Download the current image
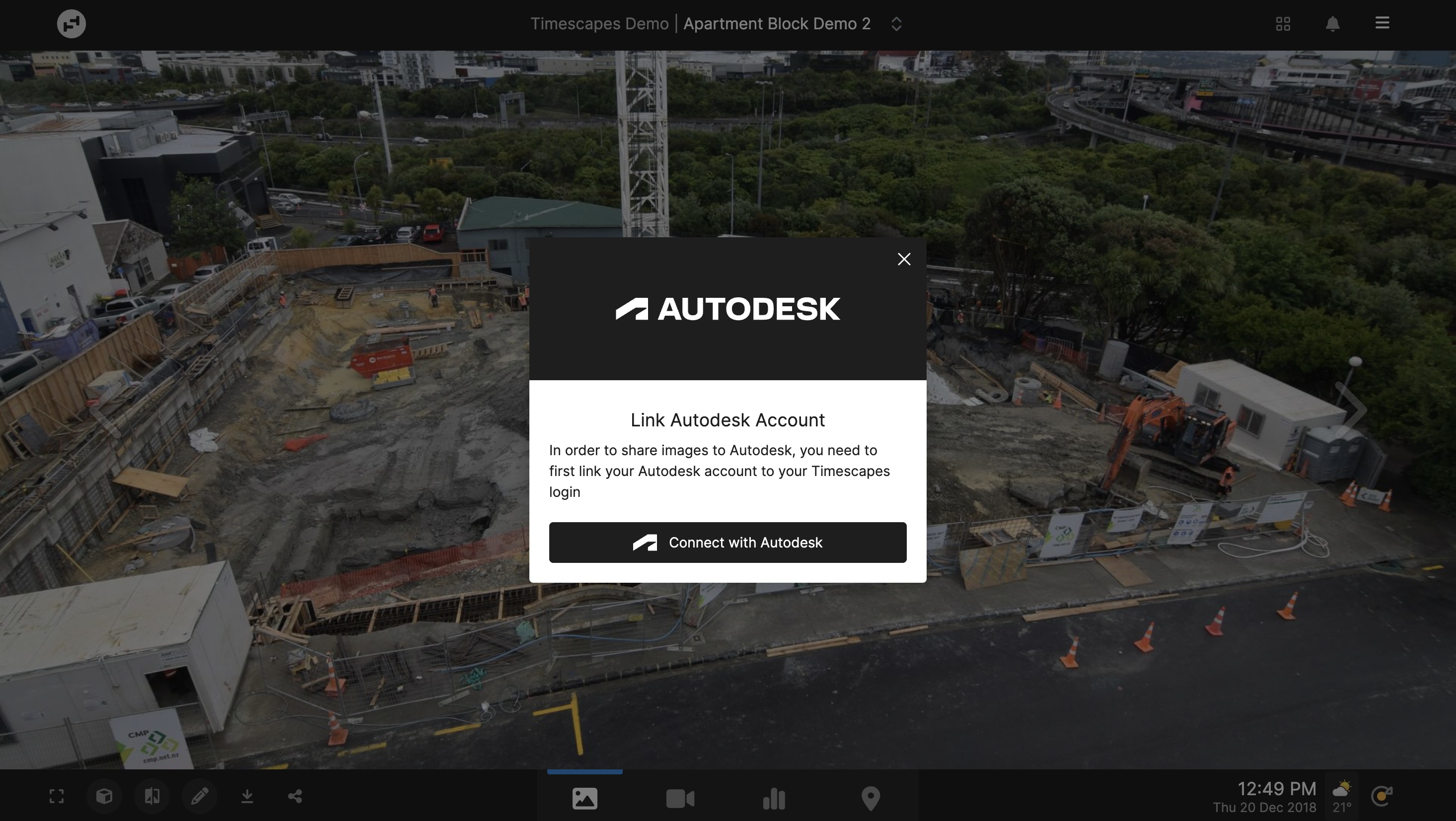Viewport: 1456px width, 821px height. pos(247,796)
